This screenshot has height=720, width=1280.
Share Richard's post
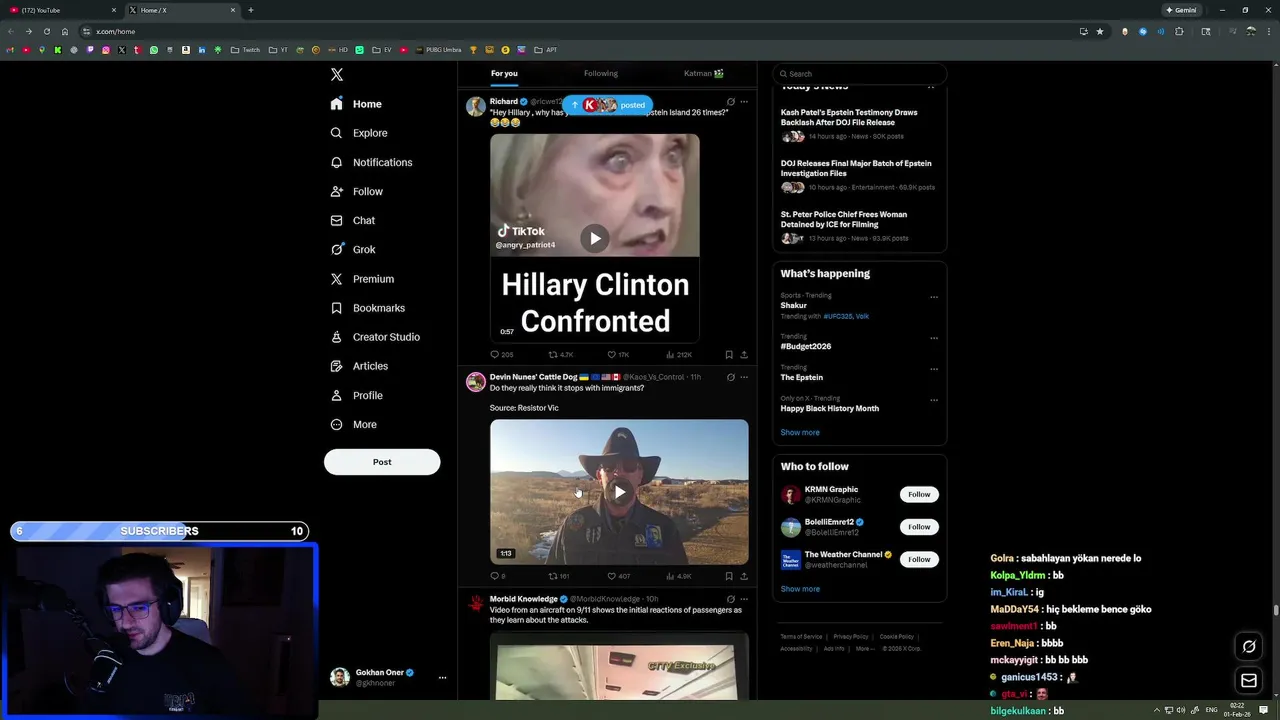pos(744,355)
